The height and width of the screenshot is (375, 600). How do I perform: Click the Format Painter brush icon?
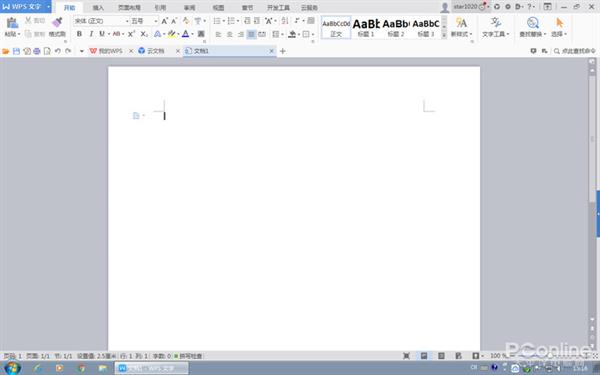(57, 22)
